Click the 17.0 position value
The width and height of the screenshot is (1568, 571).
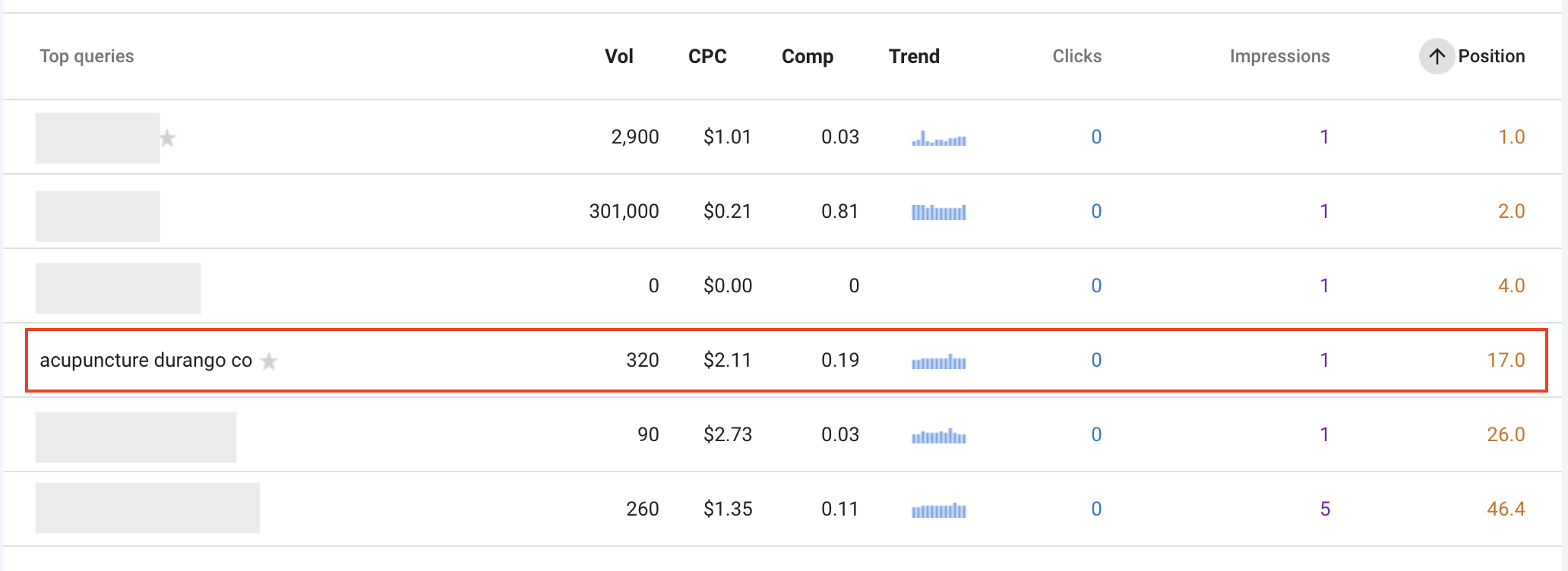click(x=1506, y=360)
